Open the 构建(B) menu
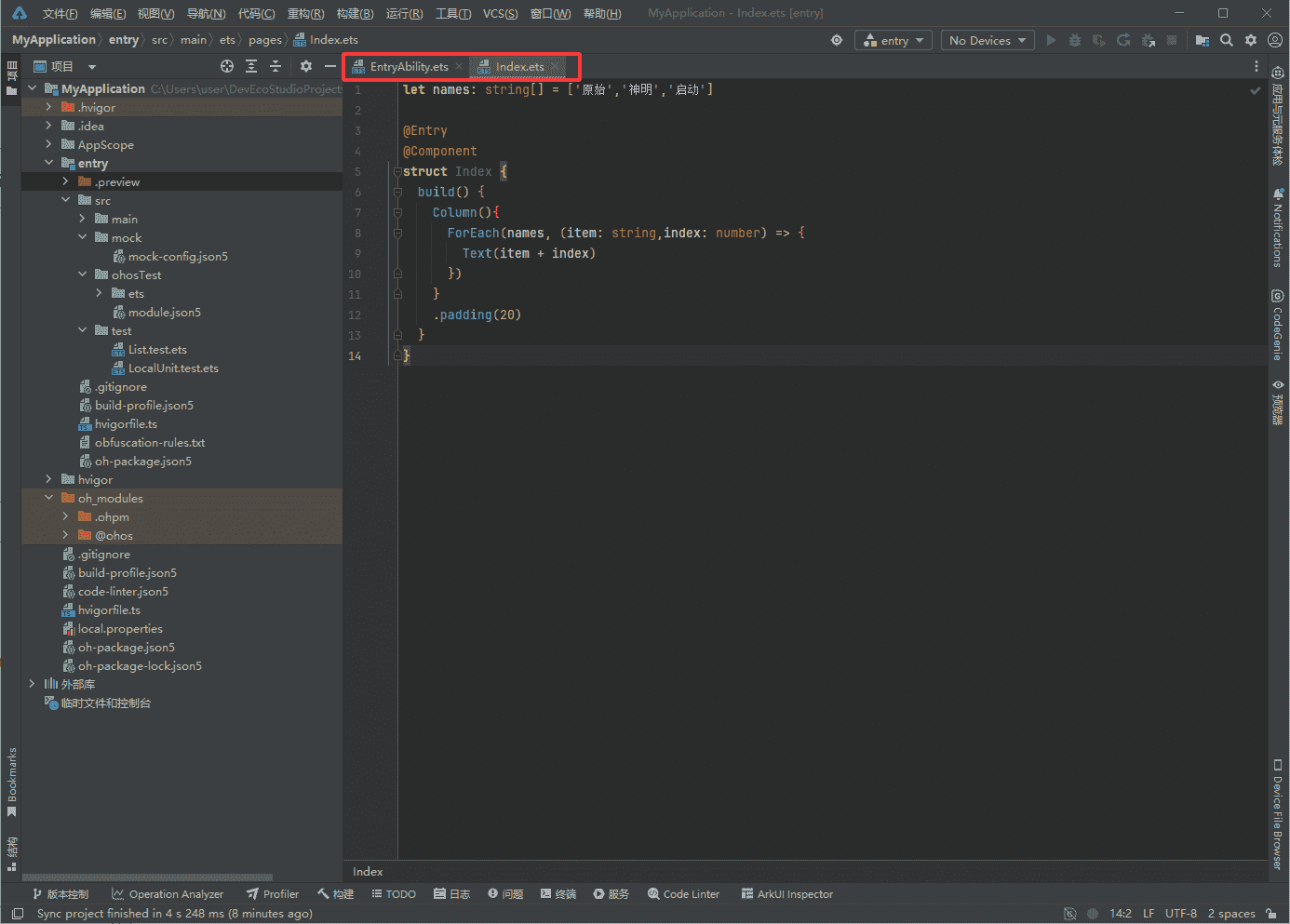The width and height of the screenshot is (1290, 924). coord(355,13)
